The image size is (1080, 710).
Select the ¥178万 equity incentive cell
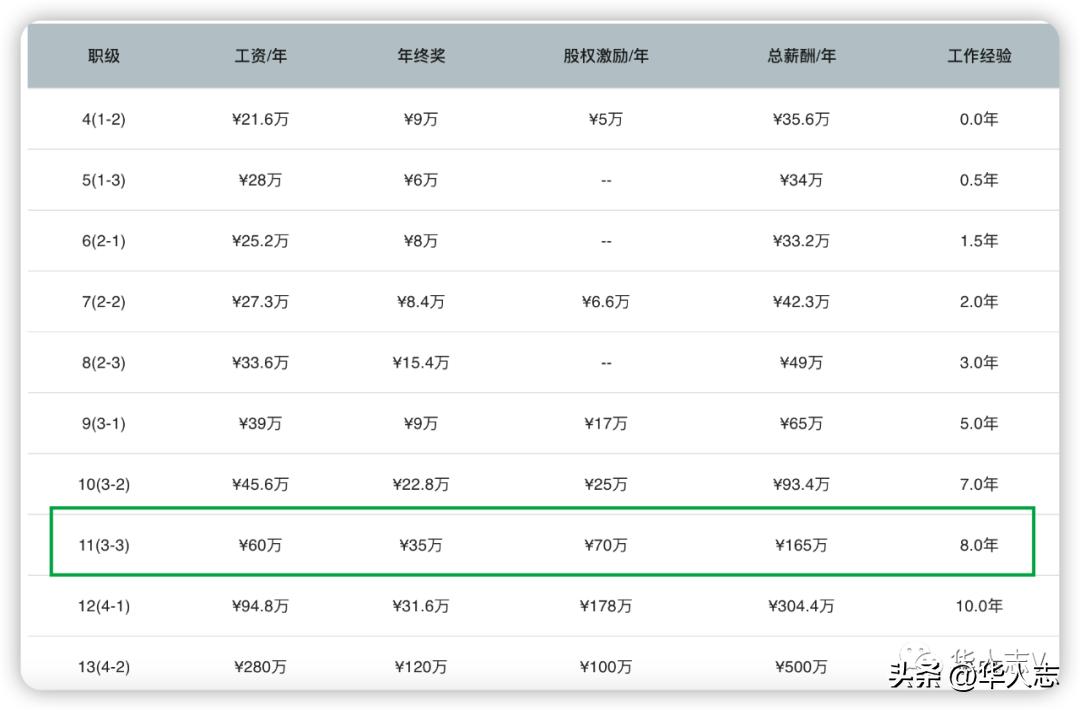[606, 605]
